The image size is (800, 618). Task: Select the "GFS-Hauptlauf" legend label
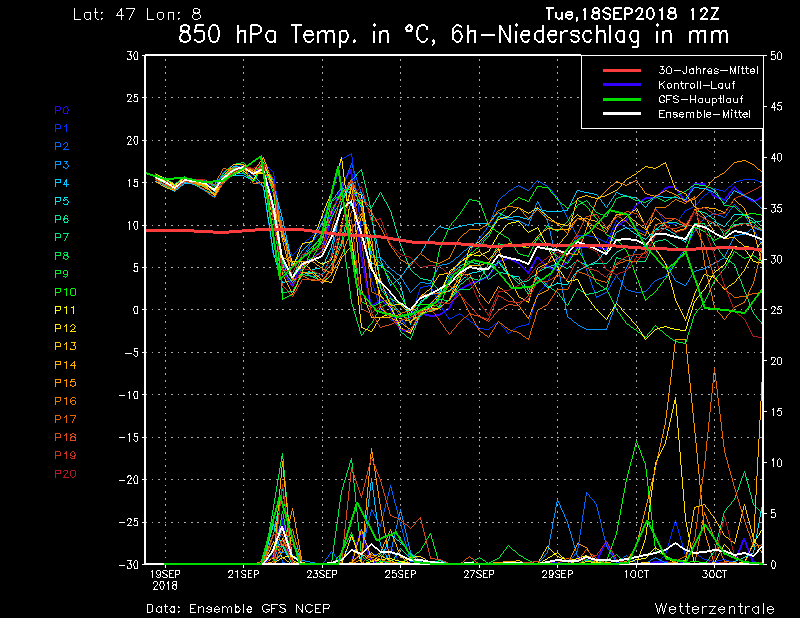[x=701, y=99]
